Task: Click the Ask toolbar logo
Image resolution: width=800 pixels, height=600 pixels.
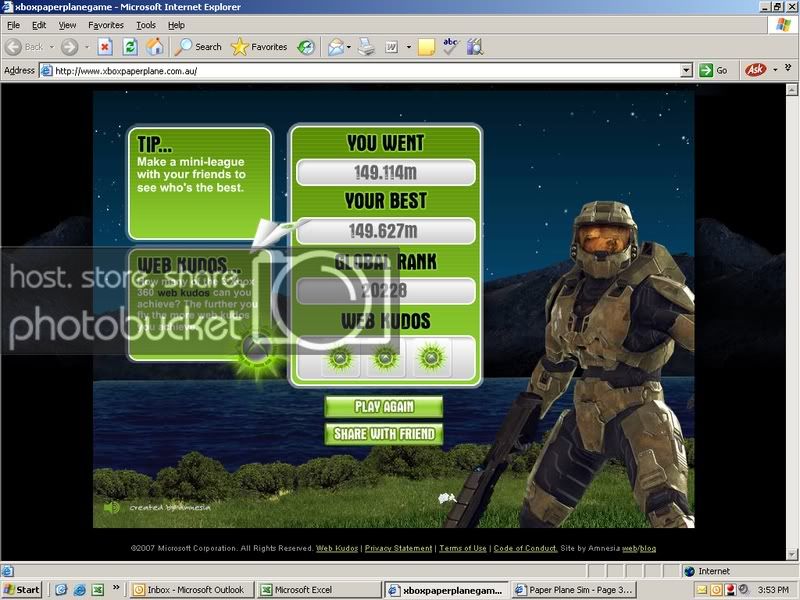Action: 756,70
